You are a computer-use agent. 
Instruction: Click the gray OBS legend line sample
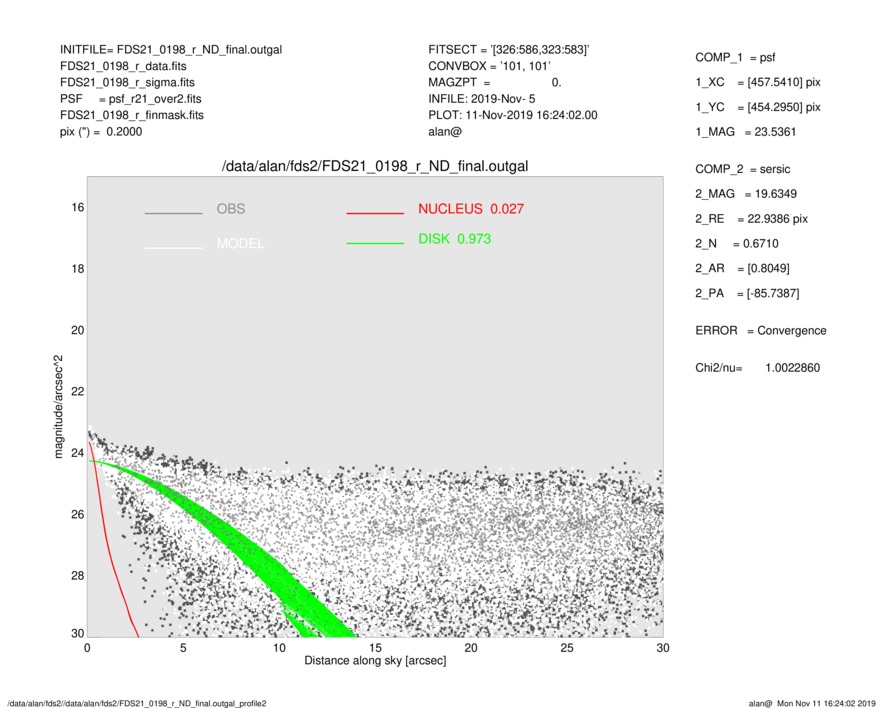(173, 213)
